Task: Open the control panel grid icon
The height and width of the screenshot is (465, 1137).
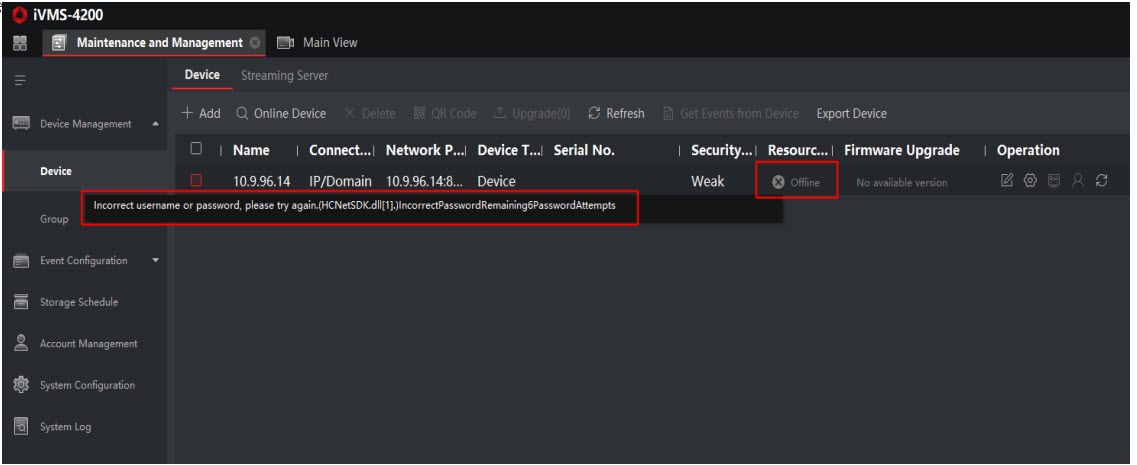Action: 18,43
